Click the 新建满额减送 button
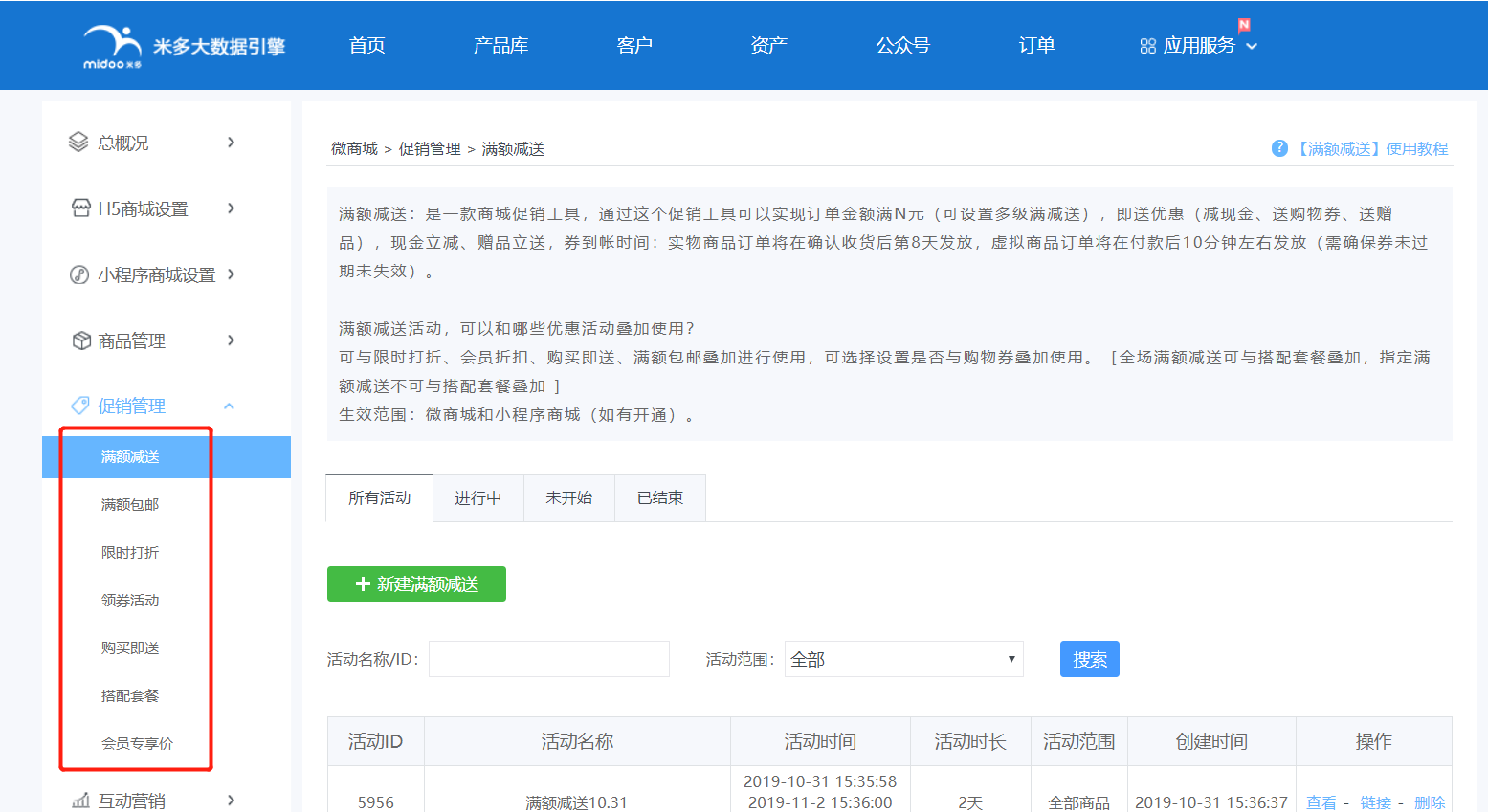 click(x=416, y=583)
